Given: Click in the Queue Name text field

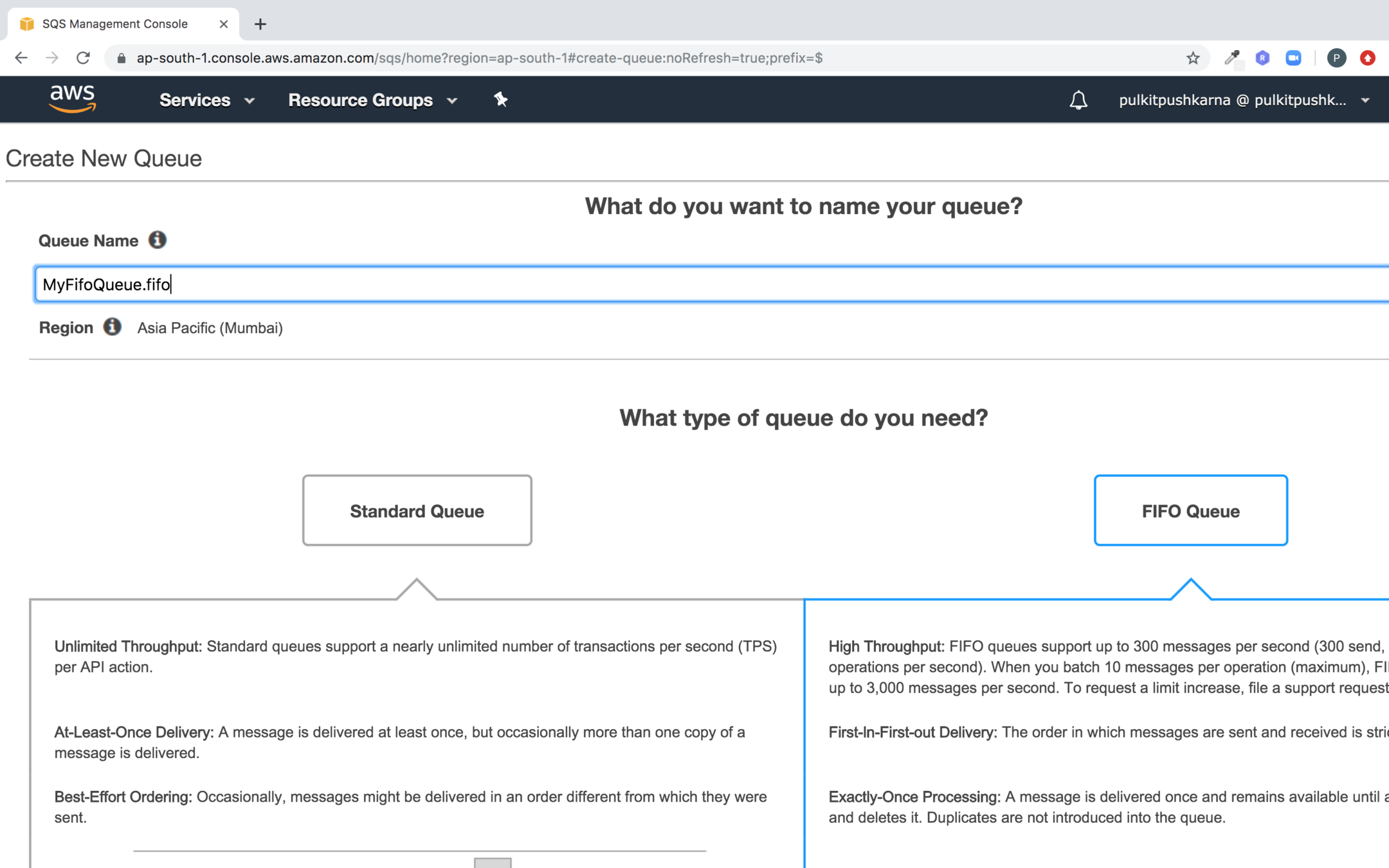Looking at the screenshot, I should [x=707, y=284].
